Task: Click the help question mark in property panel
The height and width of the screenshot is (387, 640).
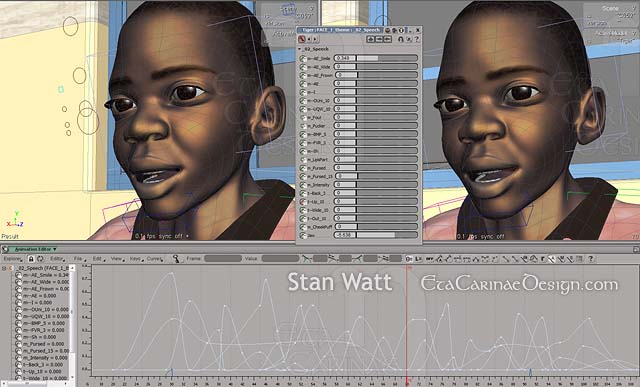Action: (x=416, y=39)
